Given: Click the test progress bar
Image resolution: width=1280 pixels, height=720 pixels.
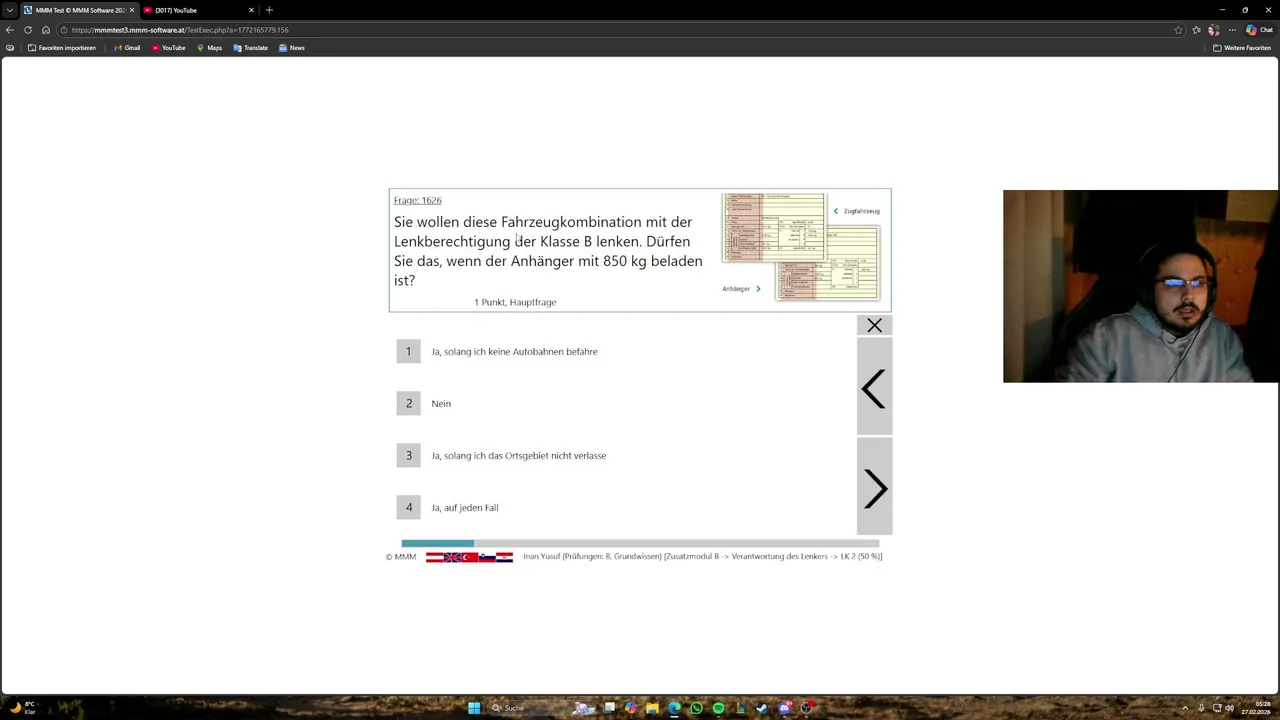Looking at the screenshot, I should click(x=640, y=543).
